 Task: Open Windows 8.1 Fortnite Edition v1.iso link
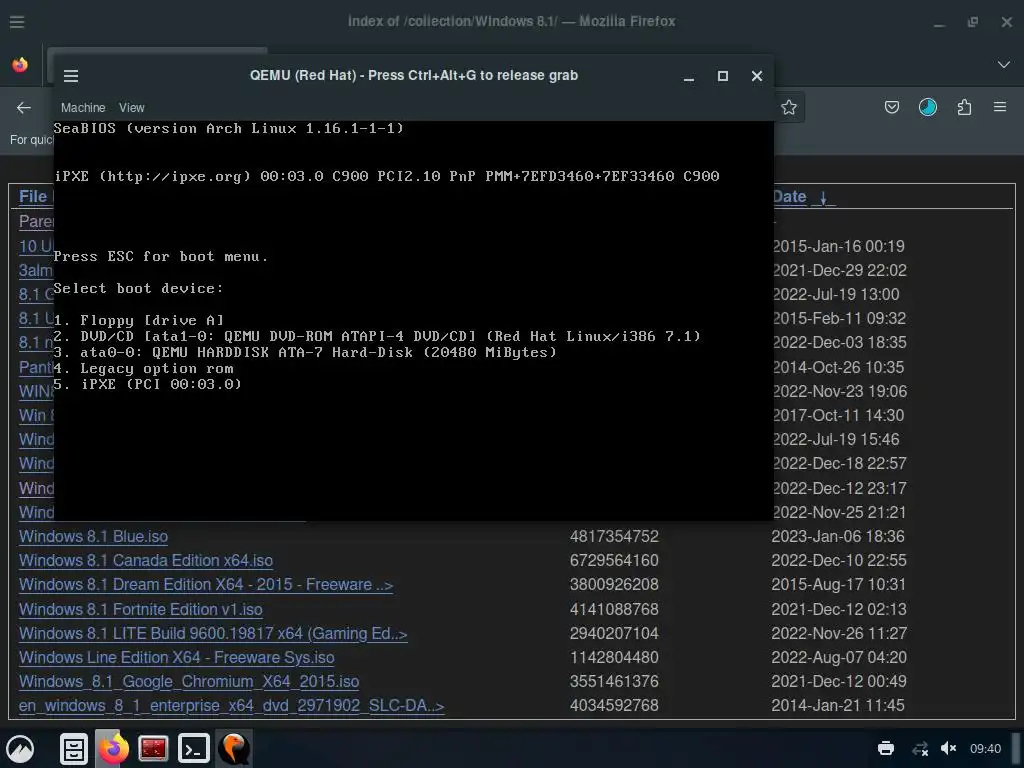pyautogui.click(x=140, y=610)
